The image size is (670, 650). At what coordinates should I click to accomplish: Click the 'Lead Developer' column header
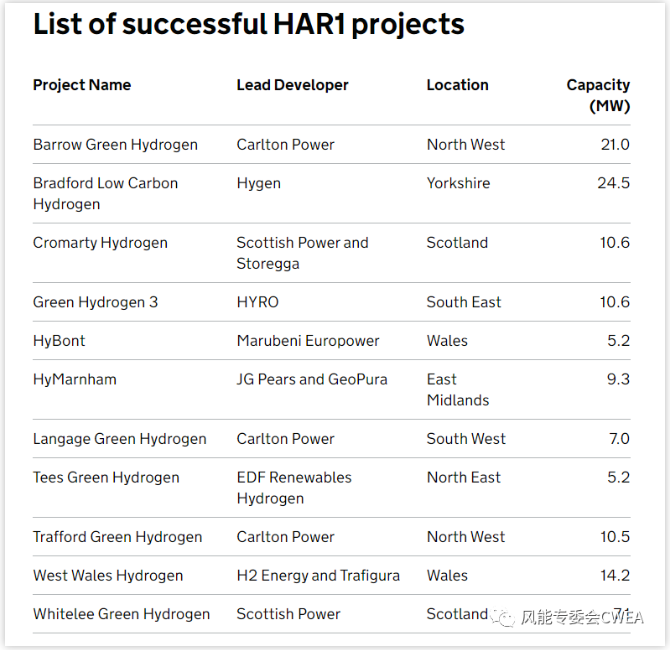point(293,85)
